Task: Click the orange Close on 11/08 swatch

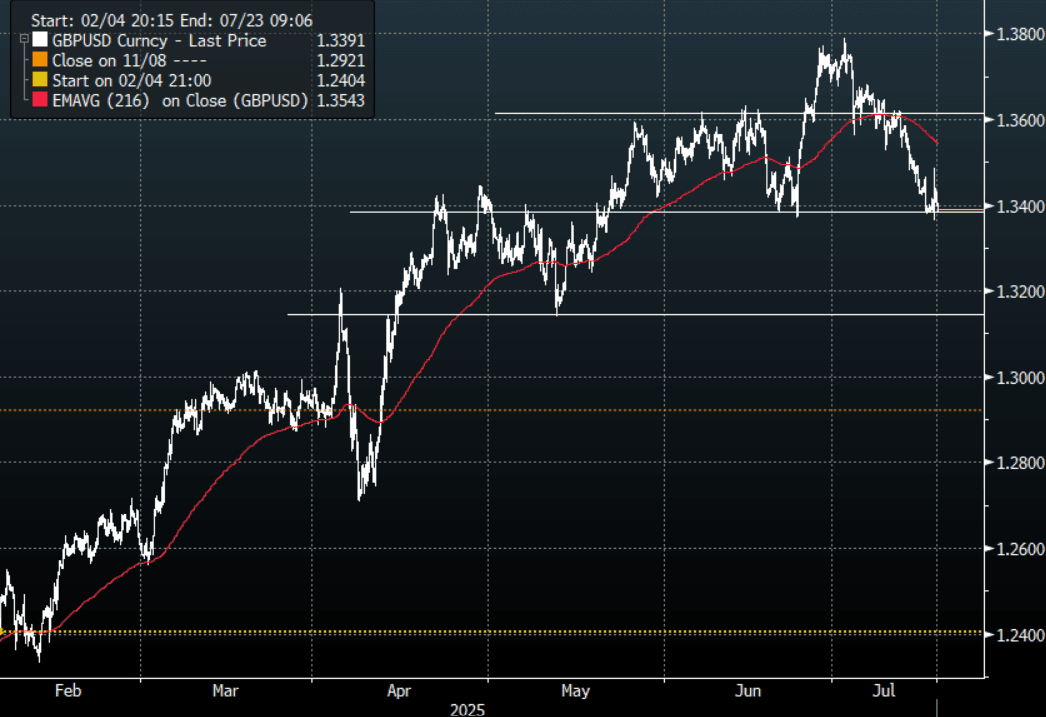Action: coord(40,60)
